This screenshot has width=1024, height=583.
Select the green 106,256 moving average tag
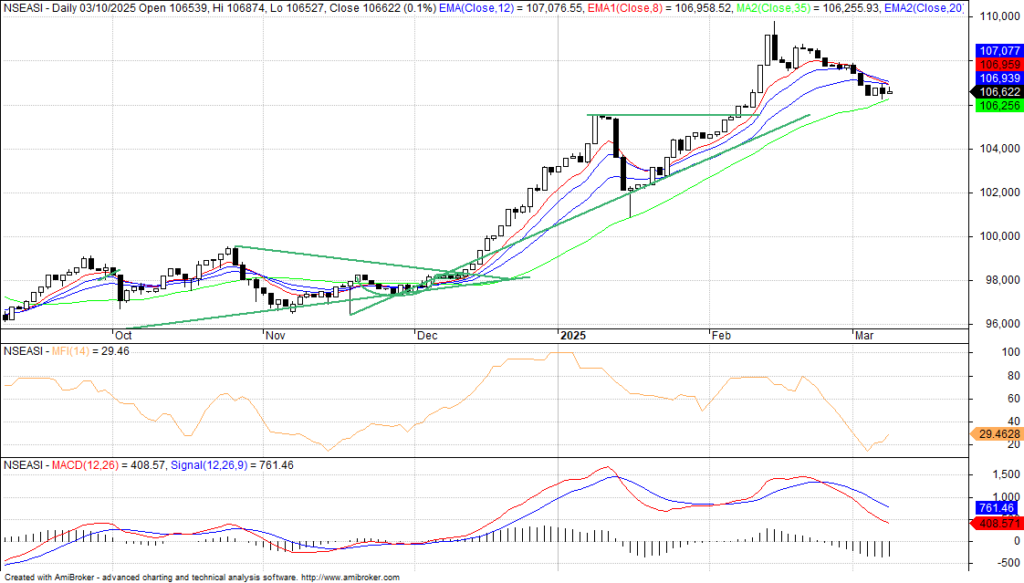click(x=996, y=105)
